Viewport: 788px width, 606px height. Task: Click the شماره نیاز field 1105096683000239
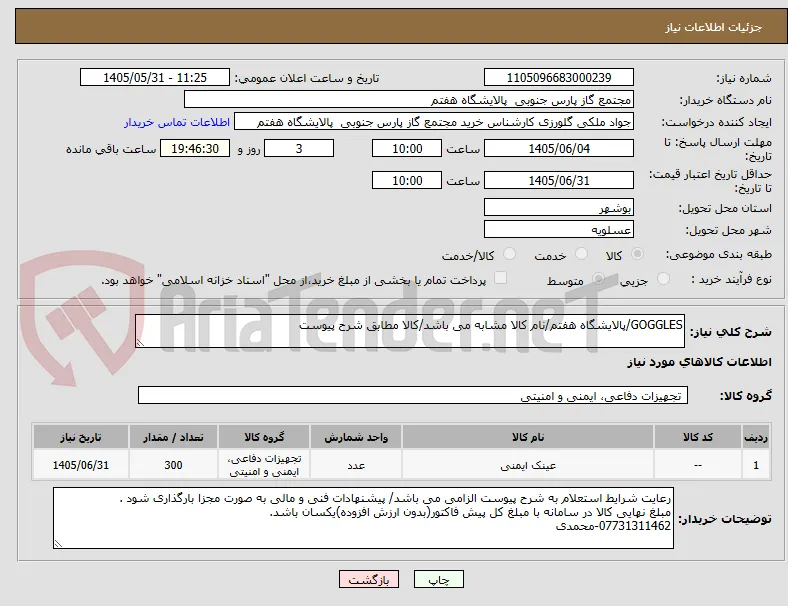(x=559, y=77)
